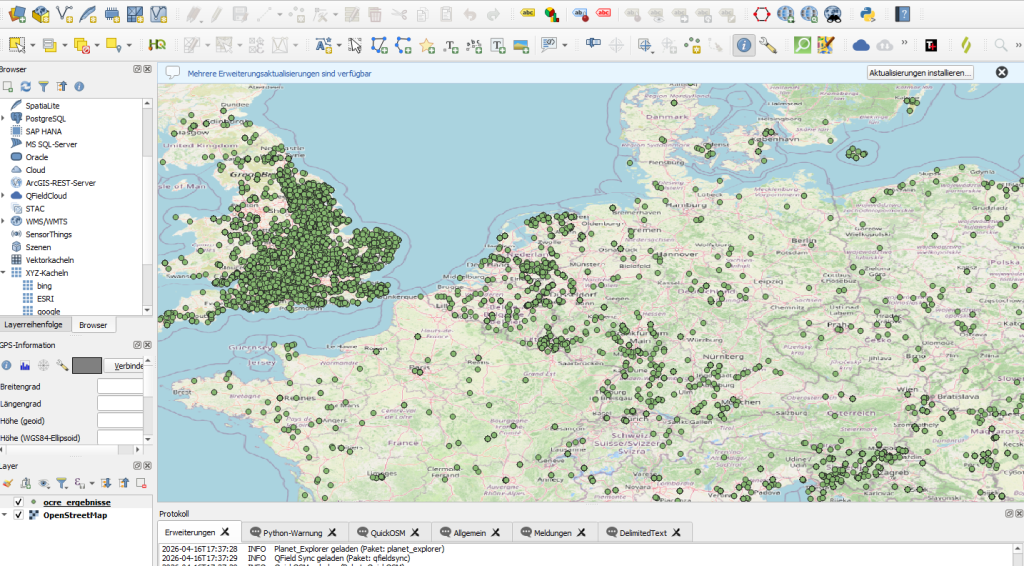Click the gray GPS color swatch
The width and height of the screenshot is (1024, 566).
coord(86,365)
